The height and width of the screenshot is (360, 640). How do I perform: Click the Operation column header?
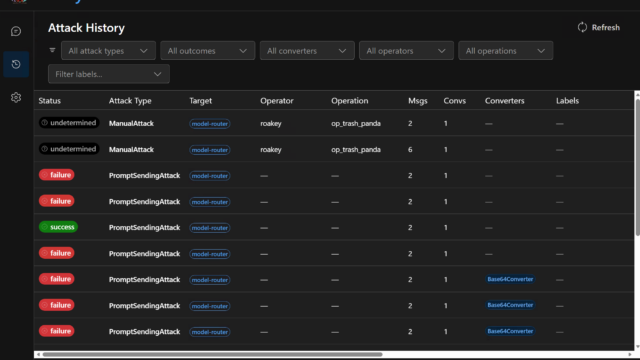[349, 101]
